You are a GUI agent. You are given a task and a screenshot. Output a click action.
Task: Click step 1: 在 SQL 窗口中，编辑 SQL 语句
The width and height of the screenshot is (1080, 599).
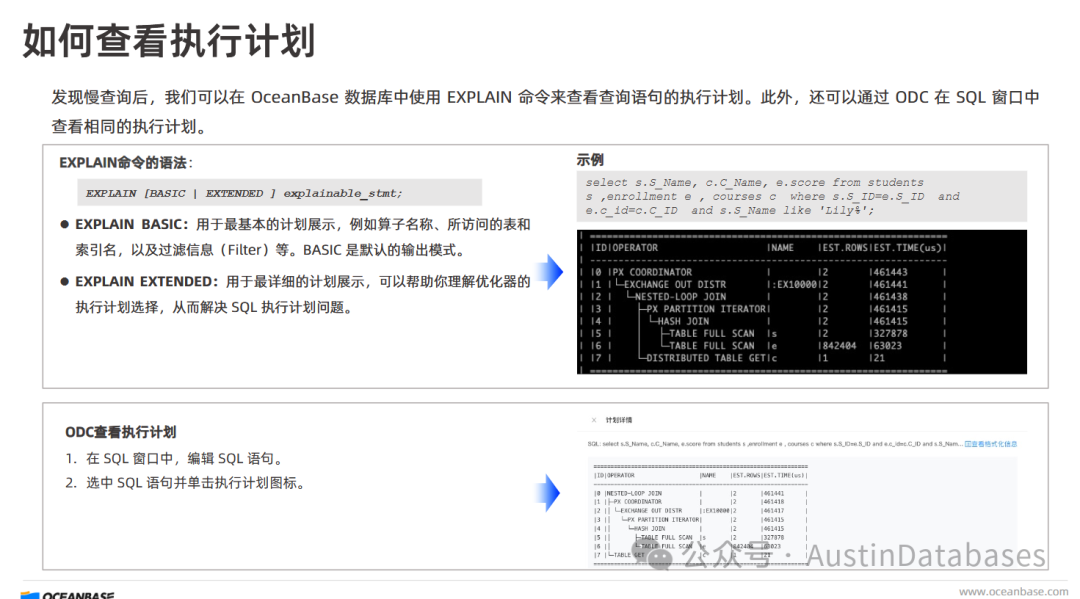184,459
